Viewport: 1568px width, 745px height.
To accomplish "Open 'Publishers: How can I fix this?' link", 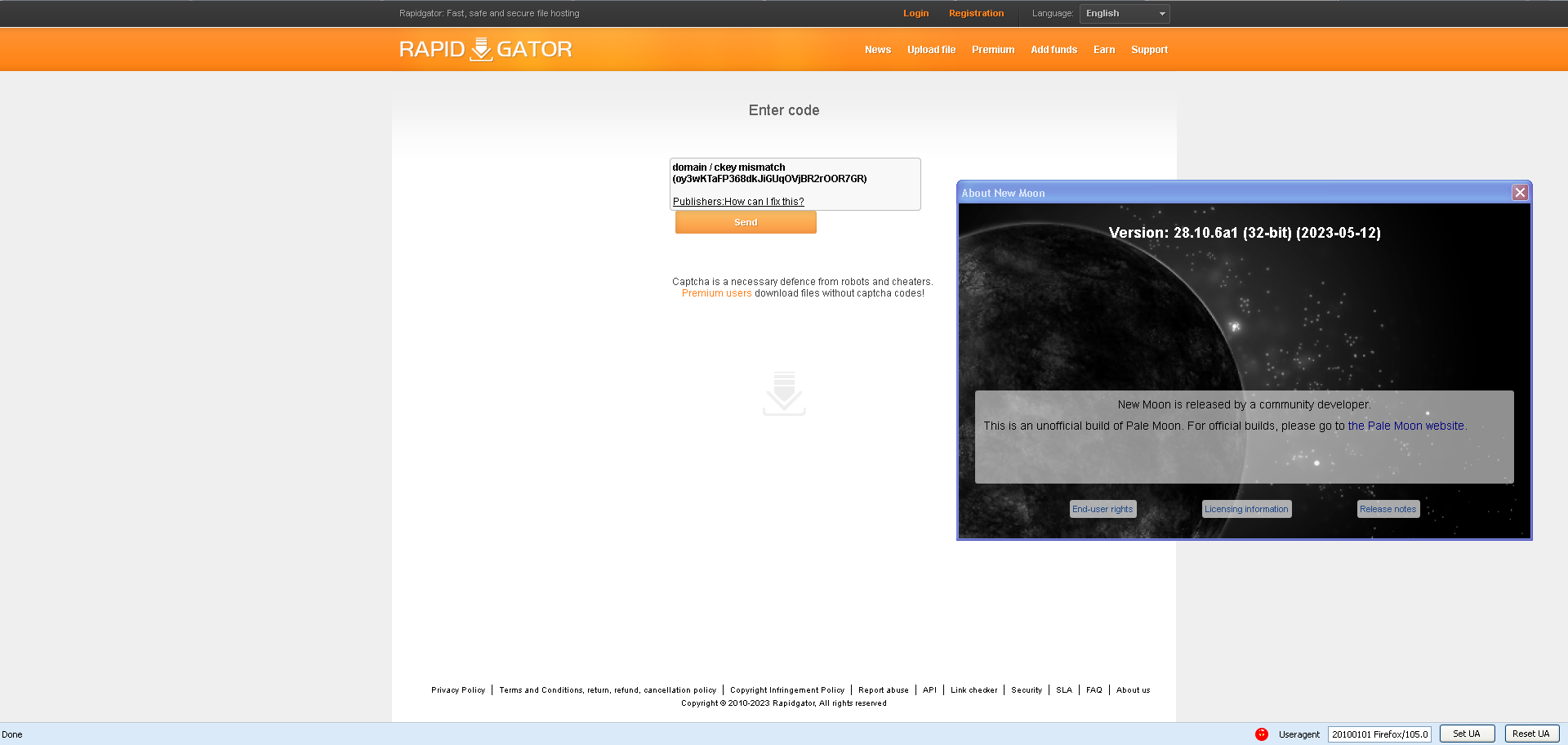I will [x=738, y=202].
